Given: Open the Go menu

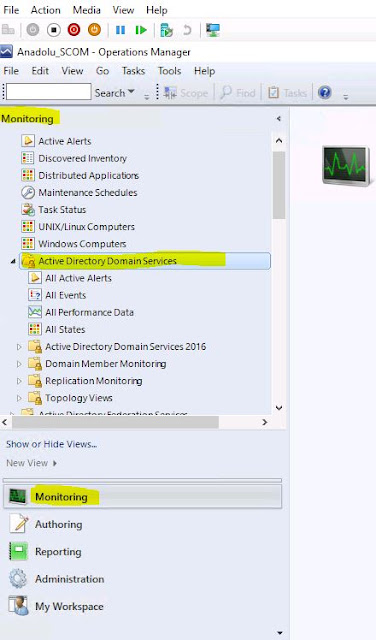Looking at the screenshot, I should click(x=102, y=71).
